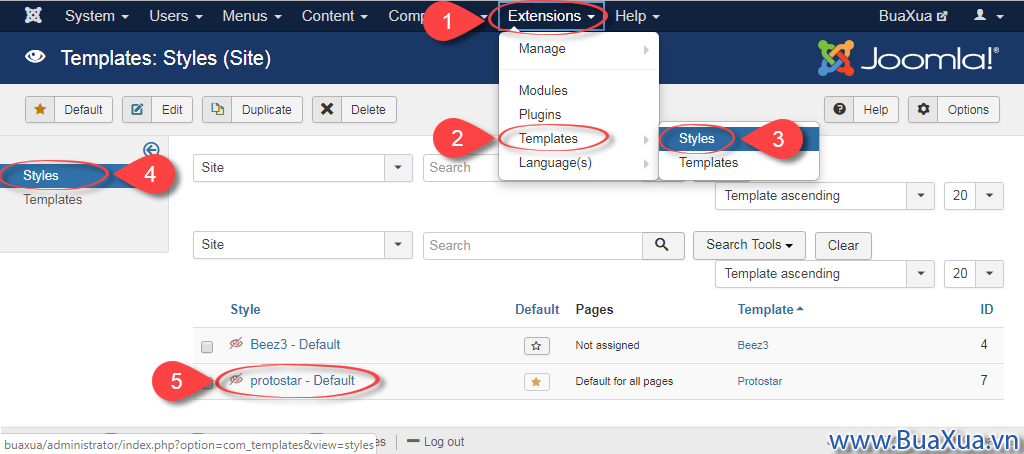Click the pencil icon on Edit button

click(x=138, y=110)
